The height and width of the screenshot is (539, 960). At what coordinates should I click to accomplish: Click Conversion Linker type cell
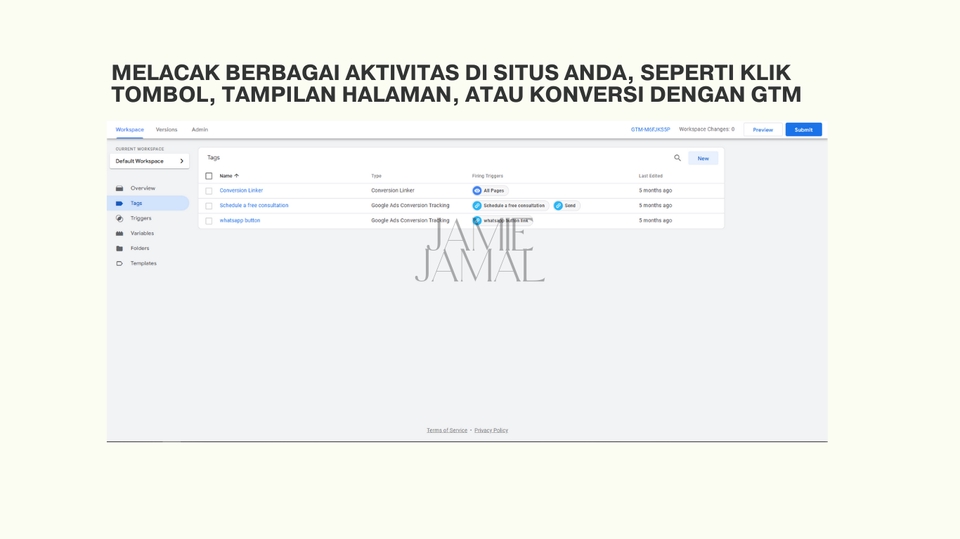tap(392, 190)
